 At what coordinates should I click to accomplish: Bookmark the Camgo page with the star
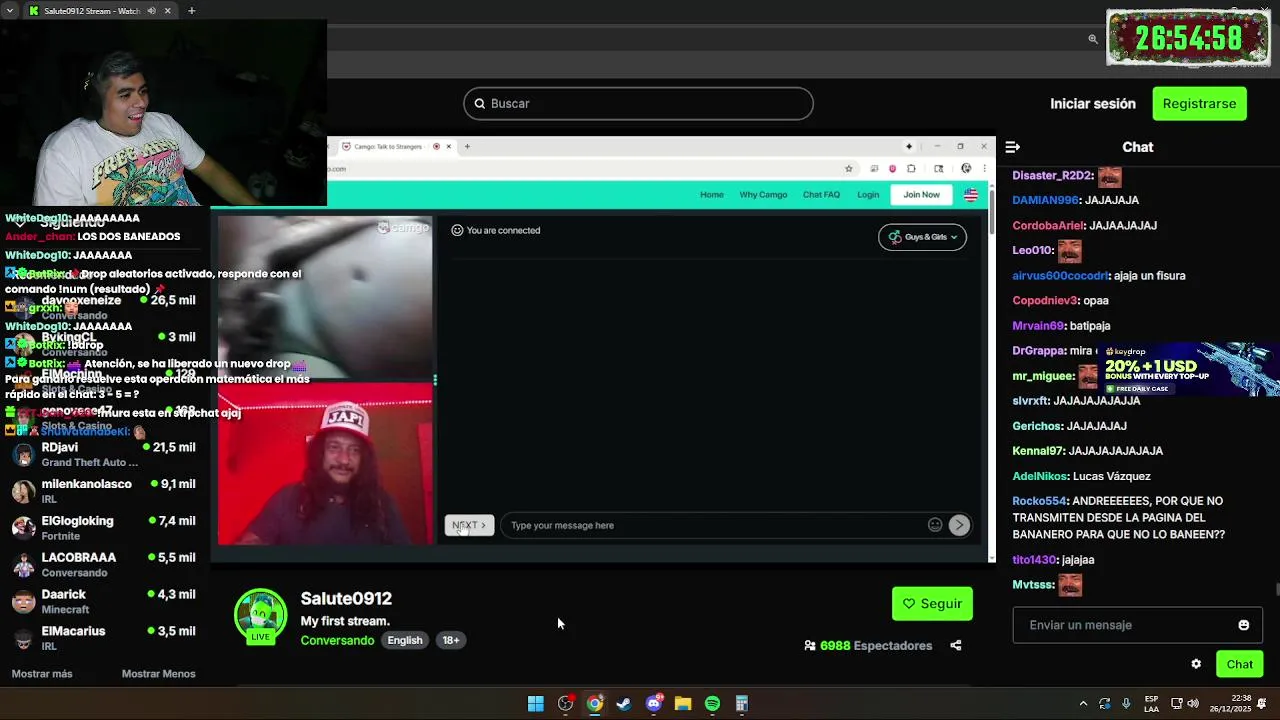tap(849, 169)
